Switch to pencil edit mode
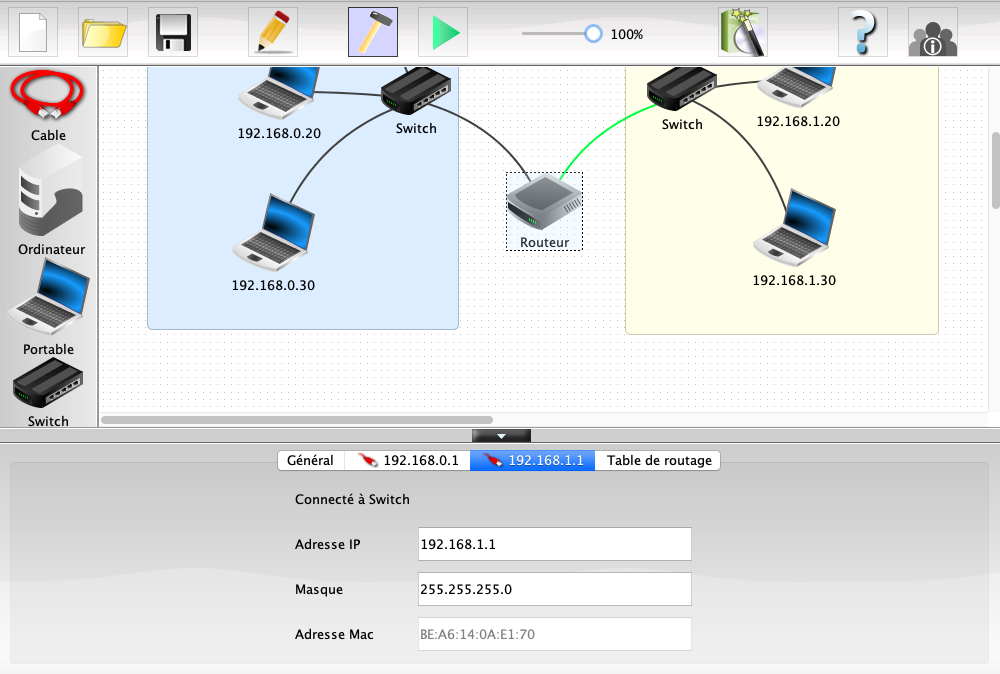The image size is (1000, 674). coord(271,32)
